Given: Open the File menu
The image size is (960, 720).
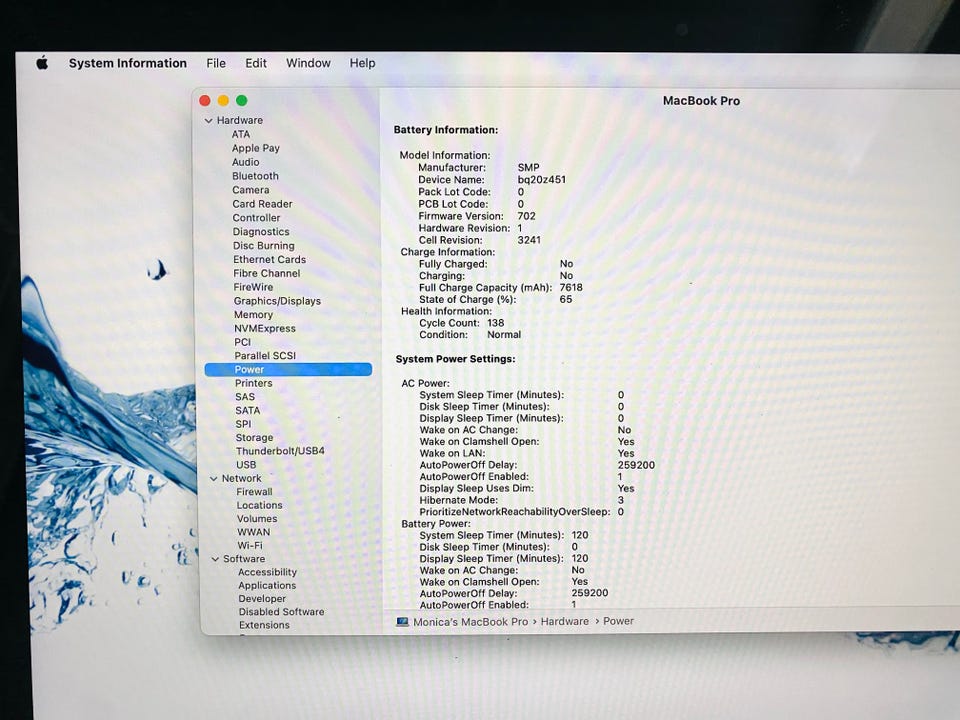Looking at the screenshot, I should pyautogui.click(x=216, y=63).
